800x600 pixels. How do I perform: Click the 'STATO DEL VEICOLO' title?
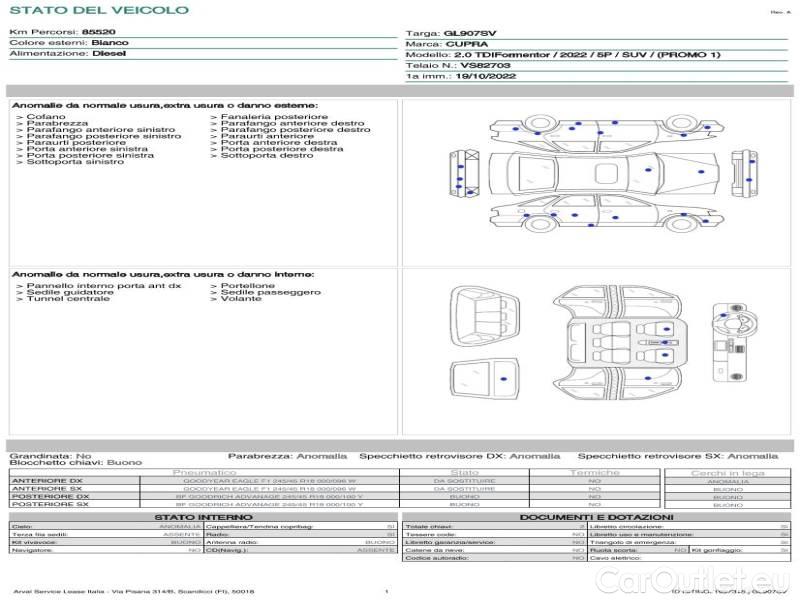pyautogui.click(x=98, y=10)
